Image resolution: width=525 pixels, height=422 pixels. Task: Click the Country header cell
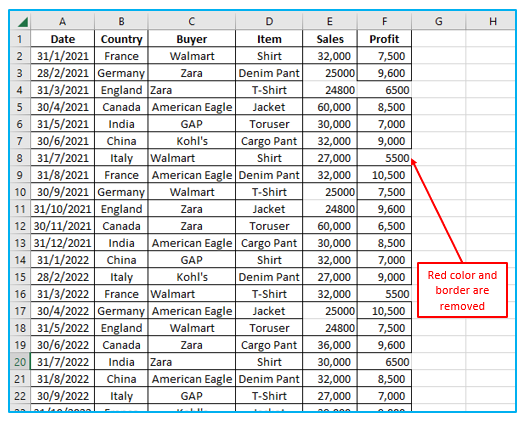click(x=122, y=39)
